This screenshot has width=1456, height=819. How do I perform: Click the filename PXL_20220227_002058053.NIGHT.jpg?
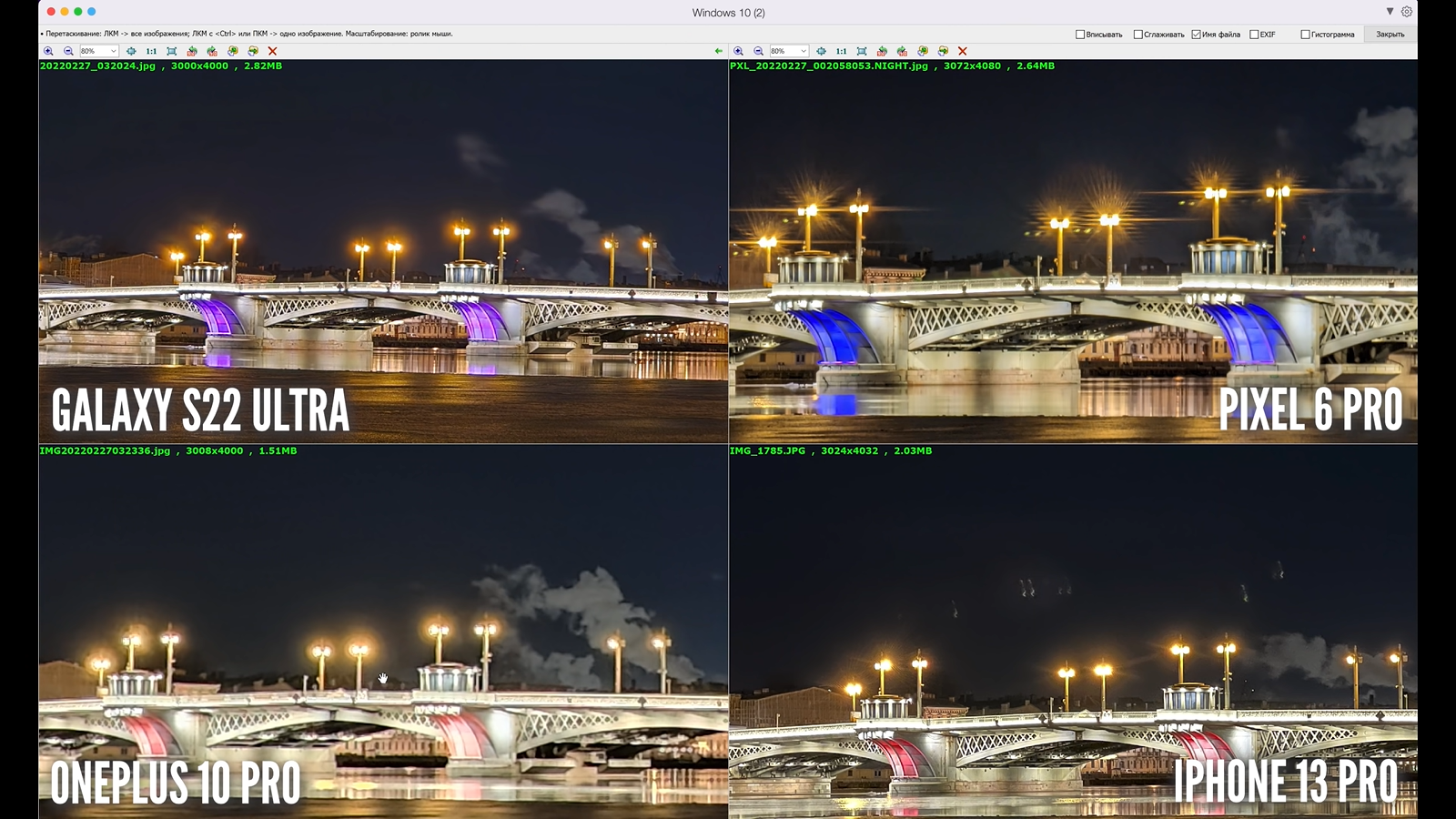829,66
